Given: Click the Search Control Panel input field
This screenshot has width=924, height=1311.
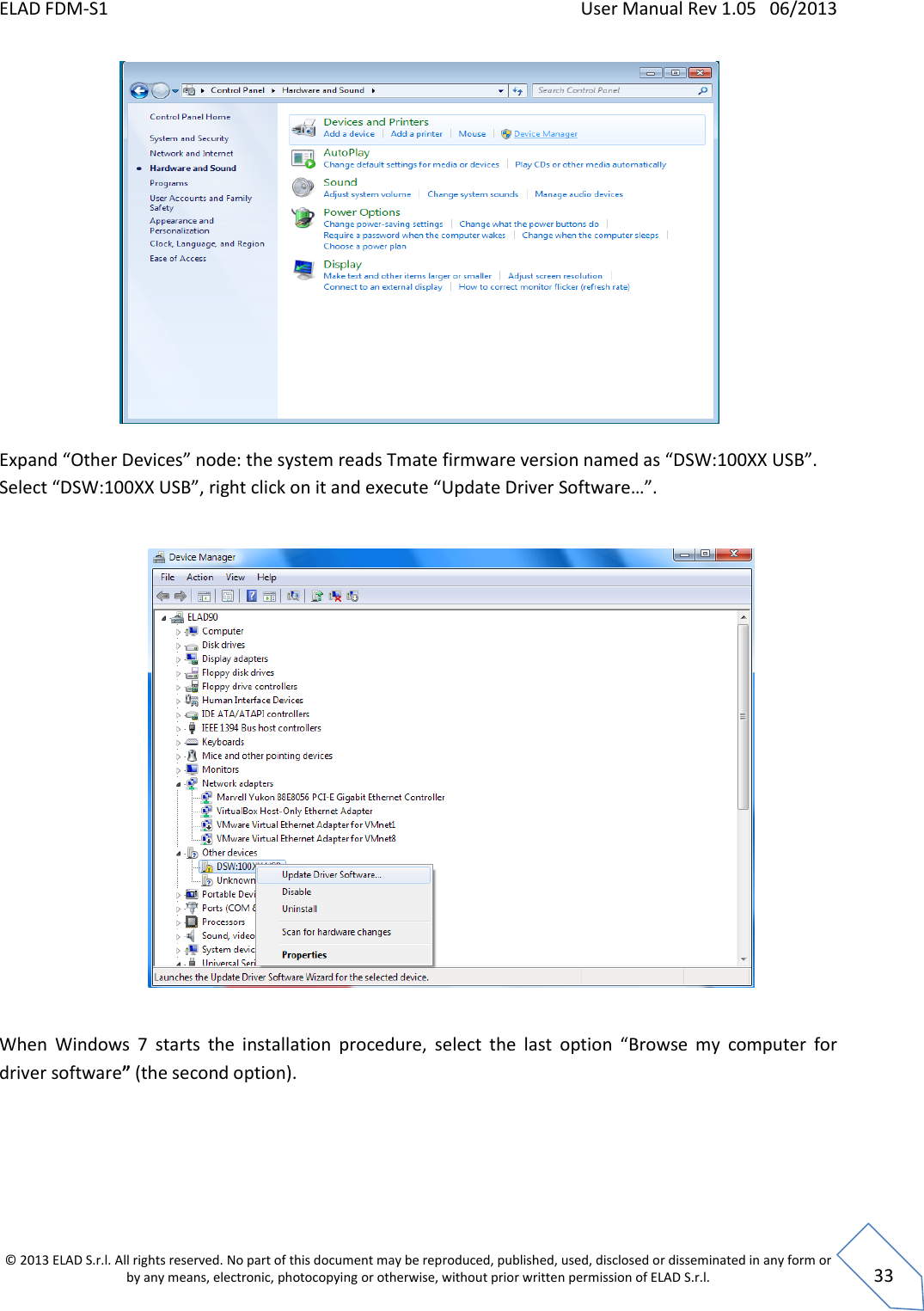Looking at the screenshot, I should click(x=622, y=90).
